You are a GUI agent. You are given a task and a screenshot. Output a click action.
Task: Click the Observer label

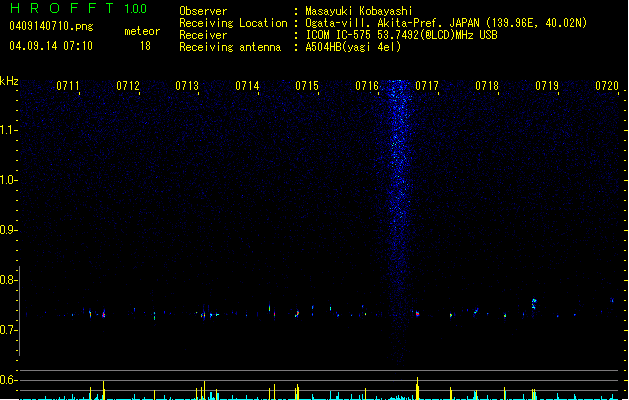pos(203,11)
